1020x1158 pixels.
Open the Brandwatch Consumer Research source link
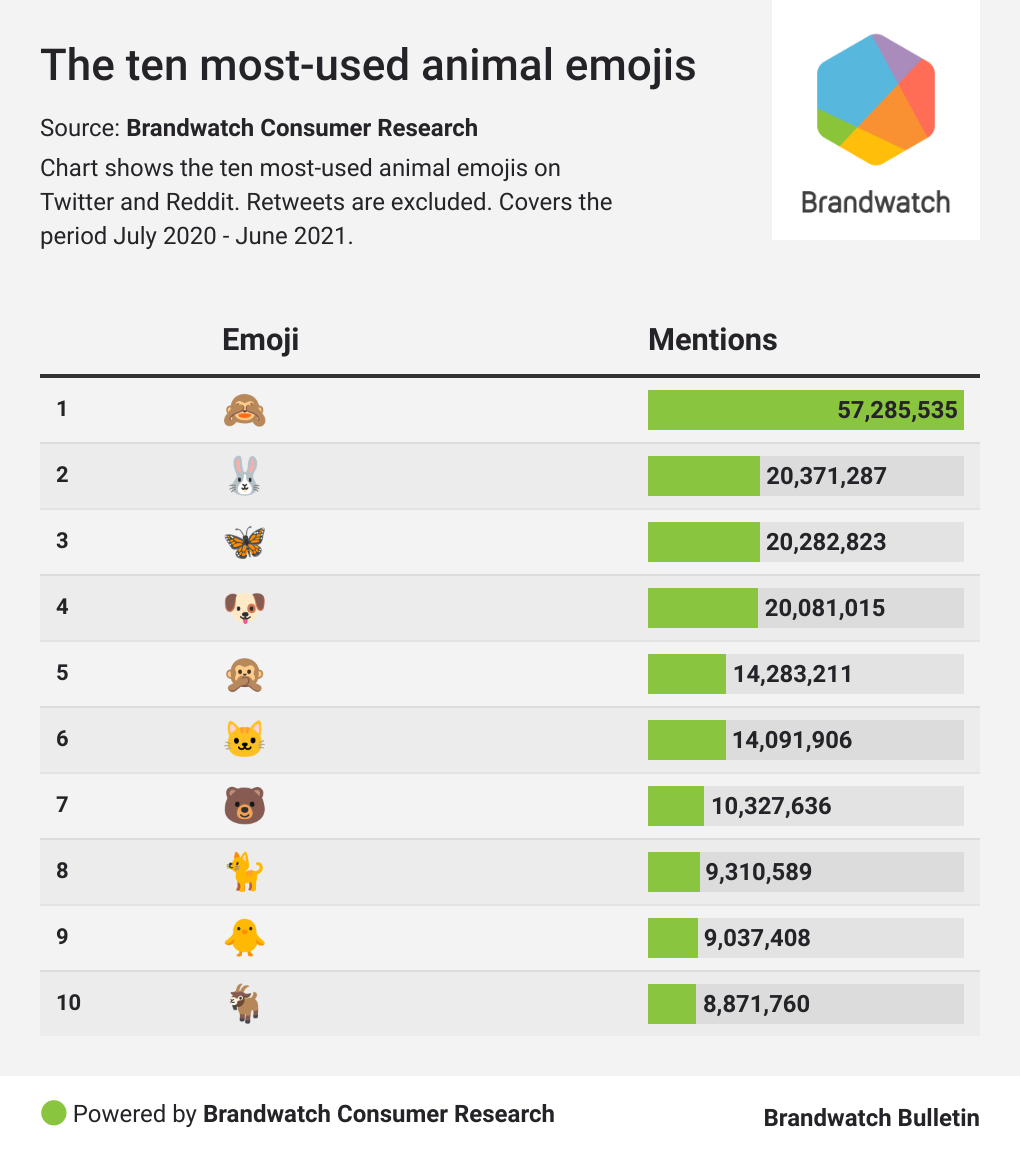tap(302, 128)
